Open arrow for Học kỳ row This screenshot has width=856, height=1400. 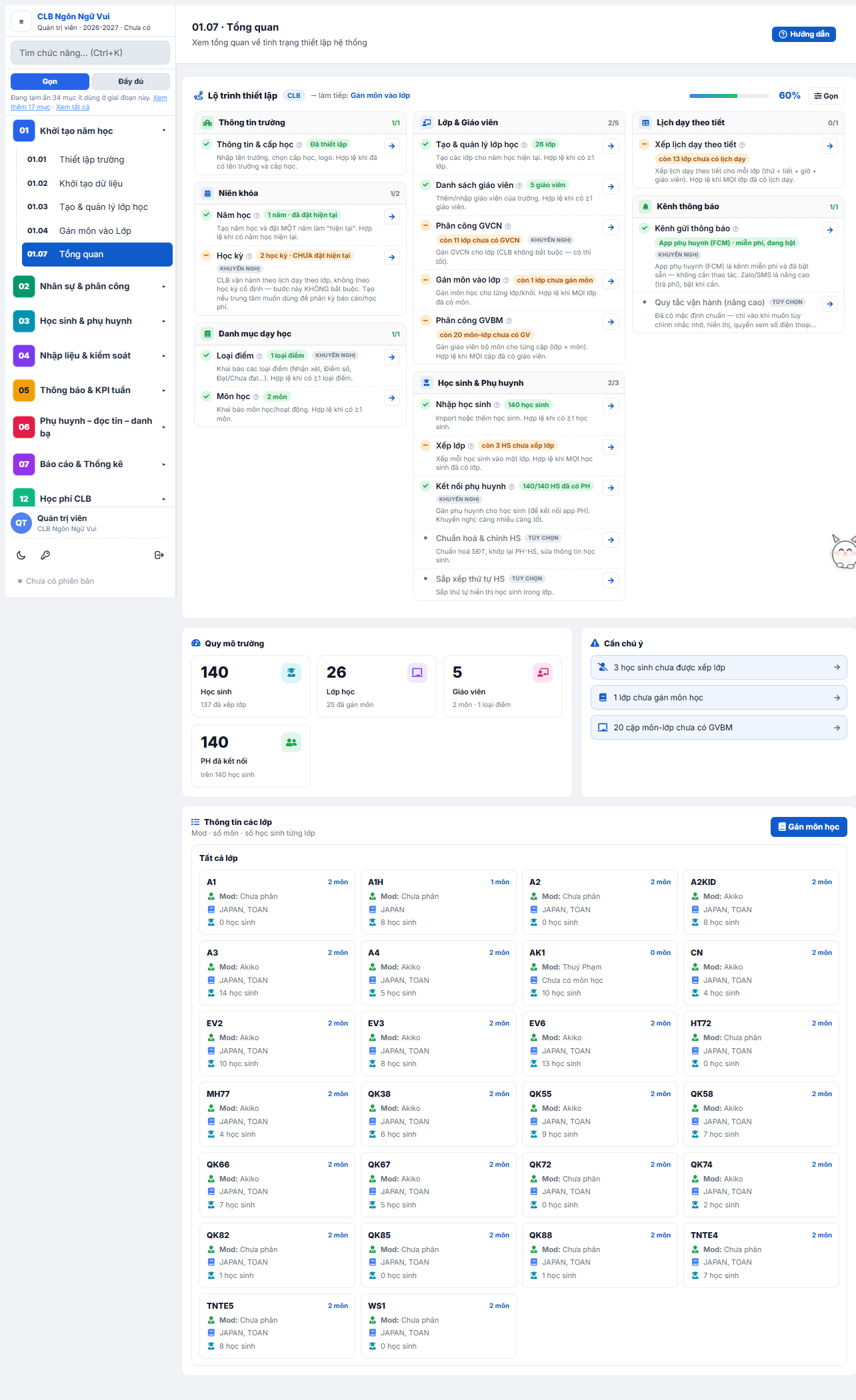(392, 257)
